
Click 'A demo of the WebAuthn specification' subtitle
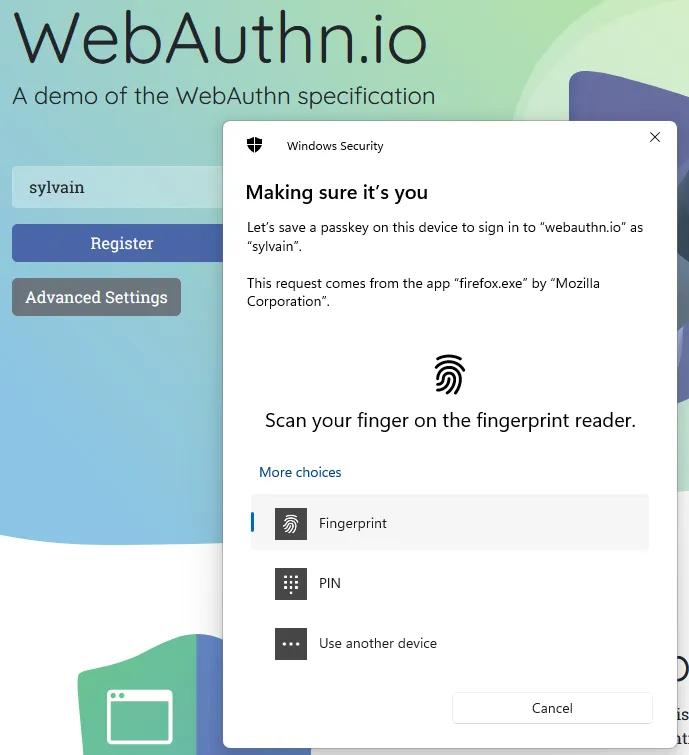[224, 96]
